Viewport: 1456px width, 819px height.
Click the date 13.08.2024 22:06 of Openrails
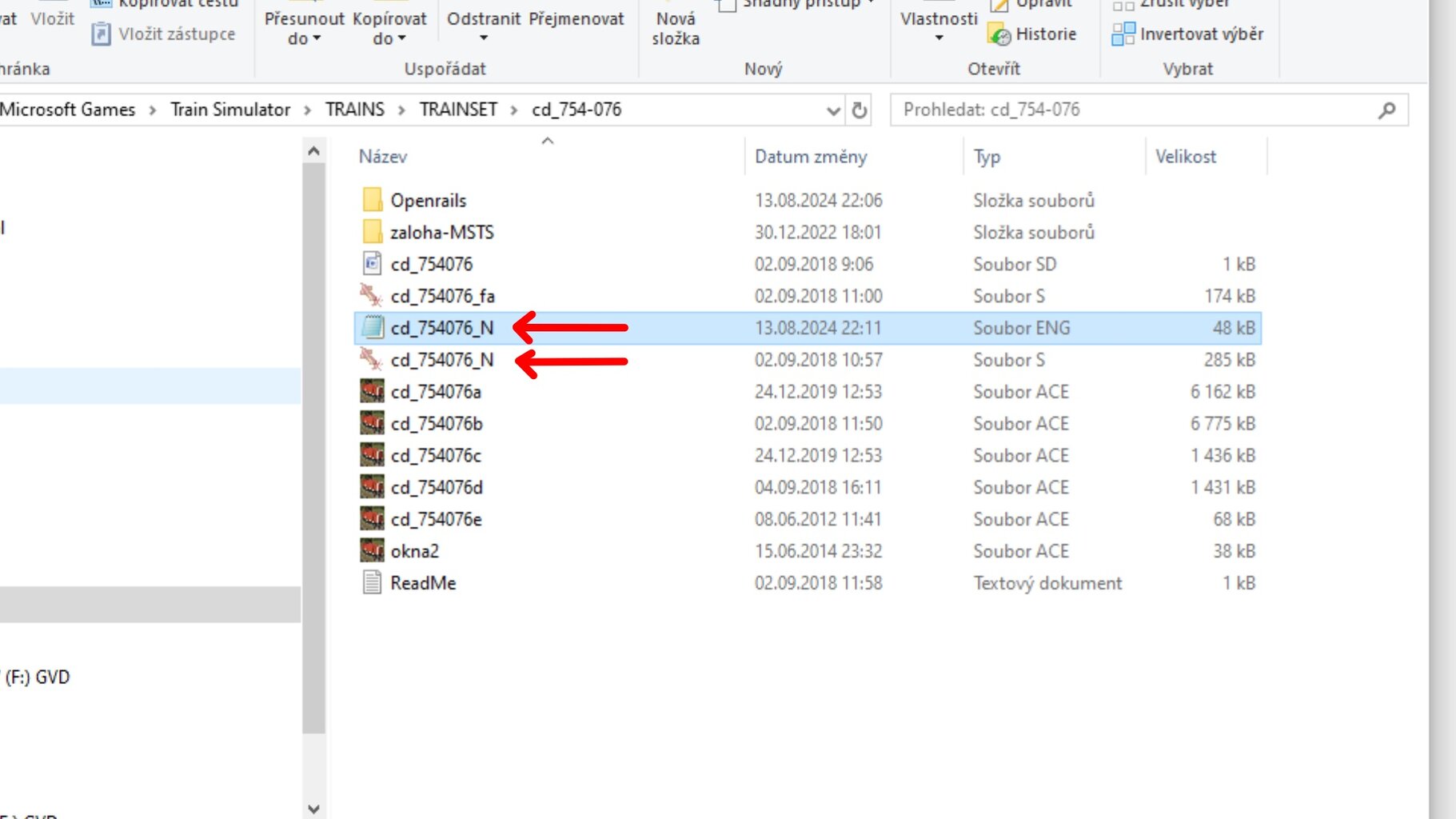point(819,200)
